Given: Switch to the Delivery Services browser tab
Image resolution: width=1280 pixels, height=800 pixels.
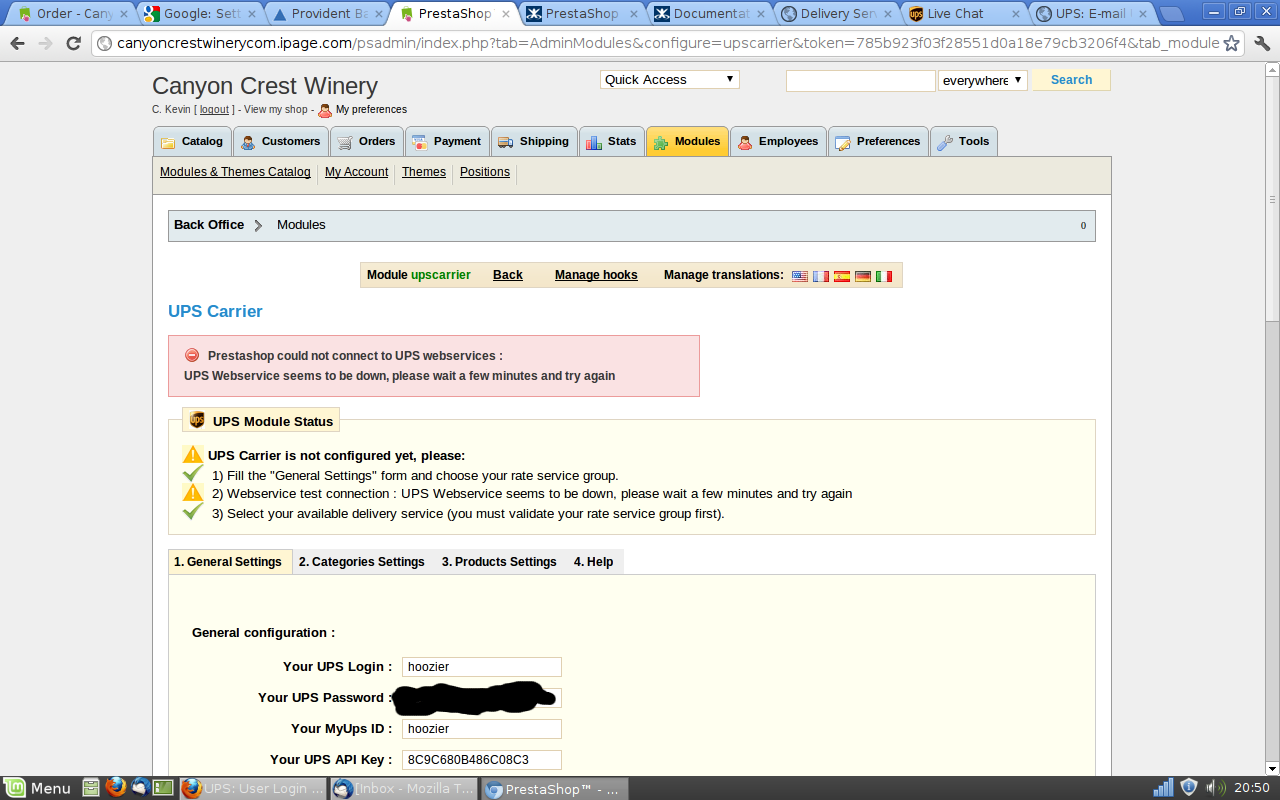Looking at the screenshot, I should 838,14.
